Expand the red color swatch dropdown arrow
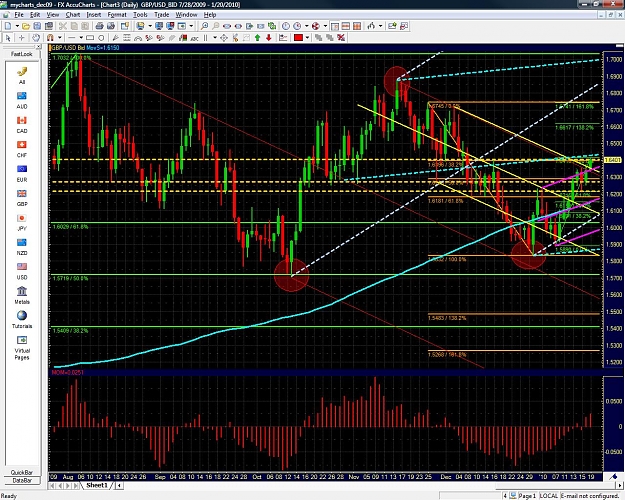625x500 pixels. (x=307, y=37)
